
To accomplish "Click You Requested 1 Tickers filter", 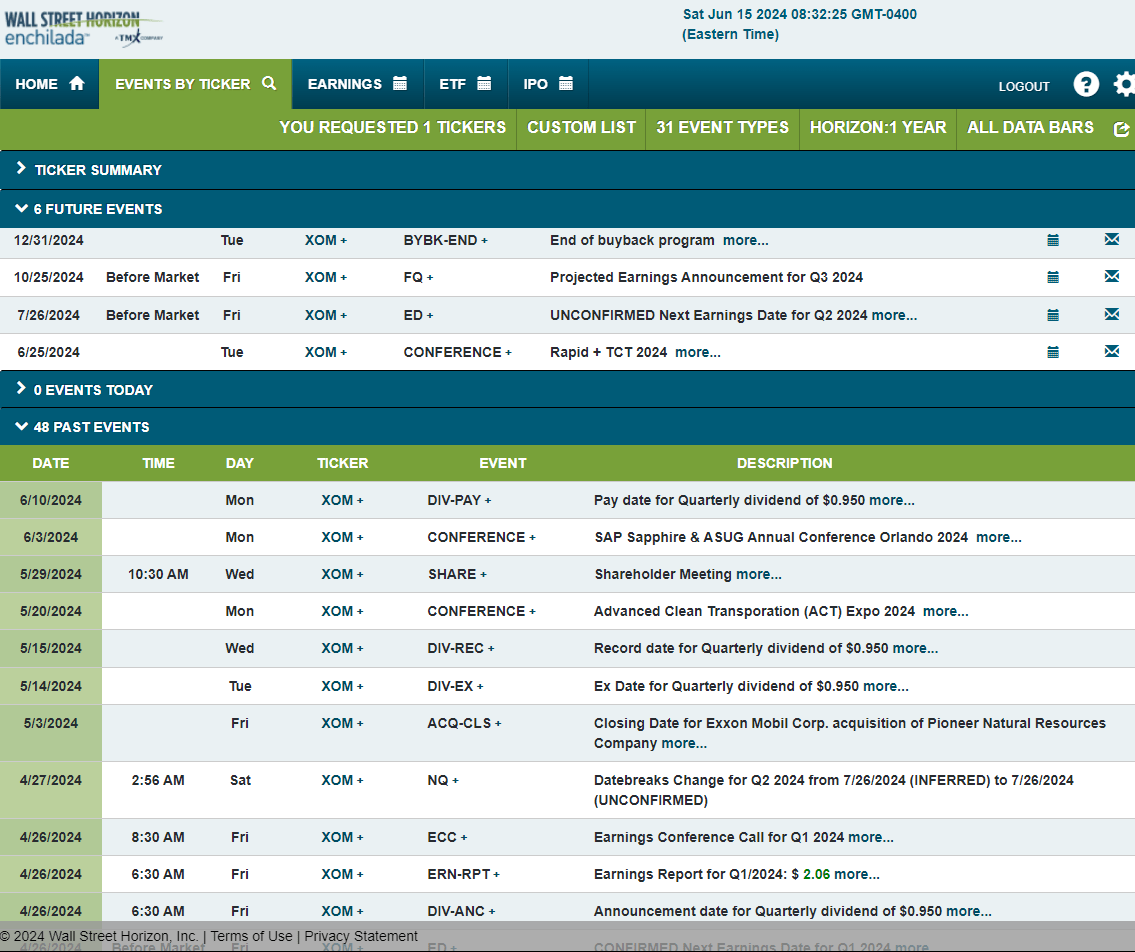I will click(x=392, y=127).
